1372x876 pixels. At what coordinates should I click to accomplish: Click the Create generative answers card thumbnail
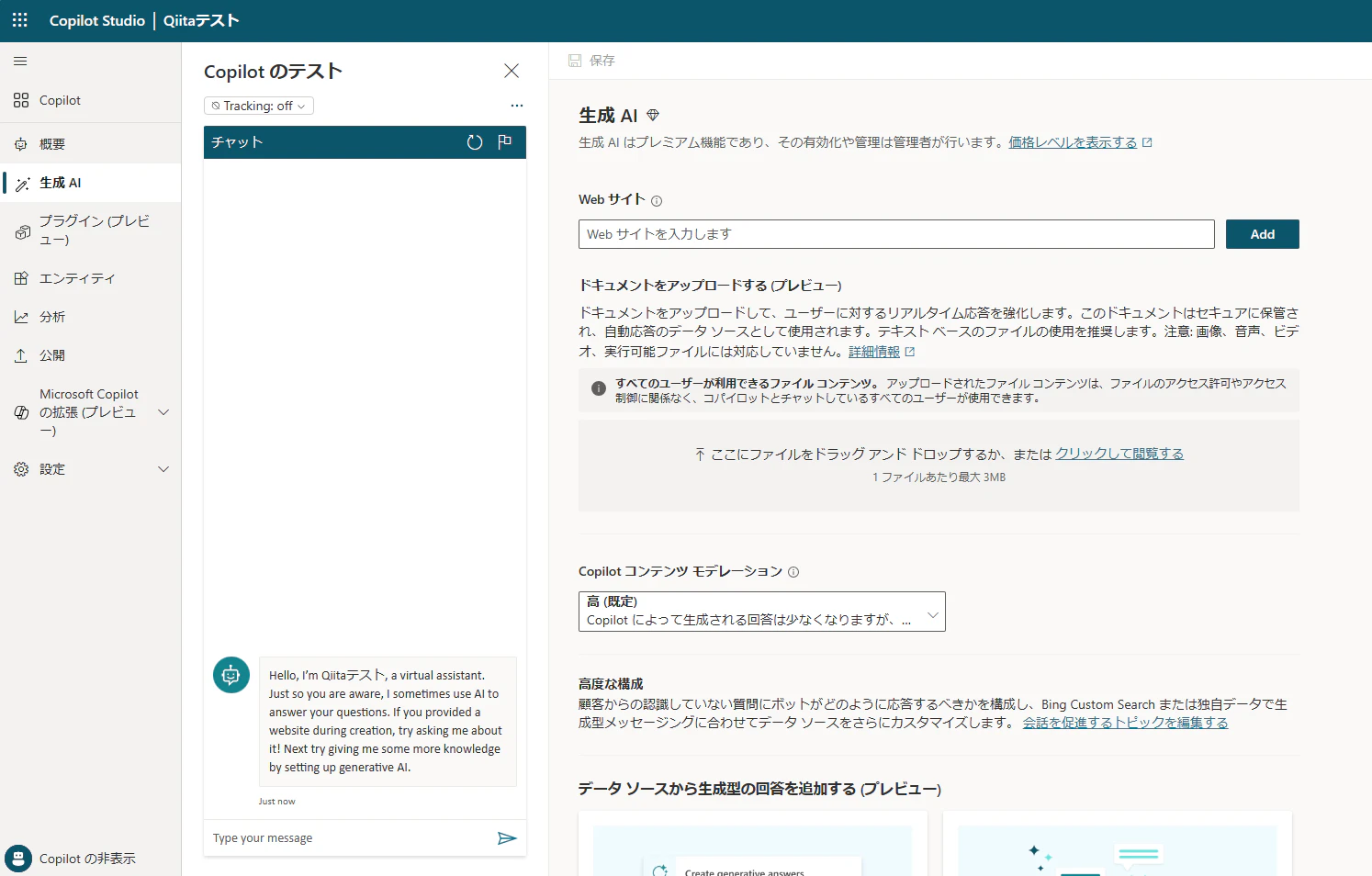pos(753,850)
